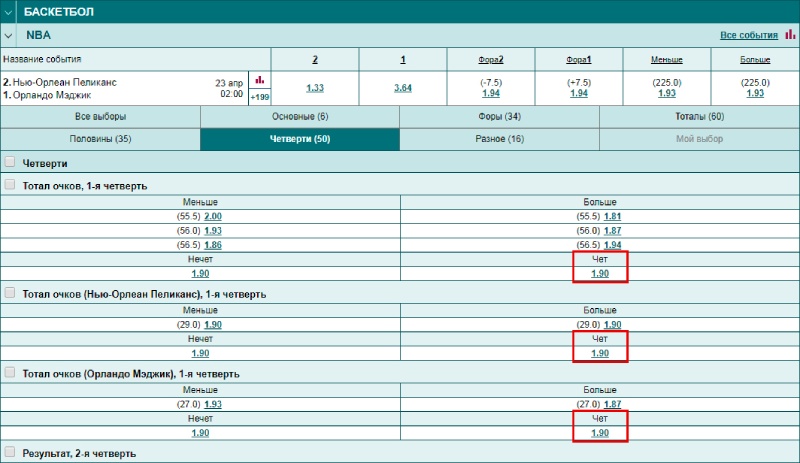Pick Меньше (56.0) odds 1.93 in first quarter

point(213,231)
